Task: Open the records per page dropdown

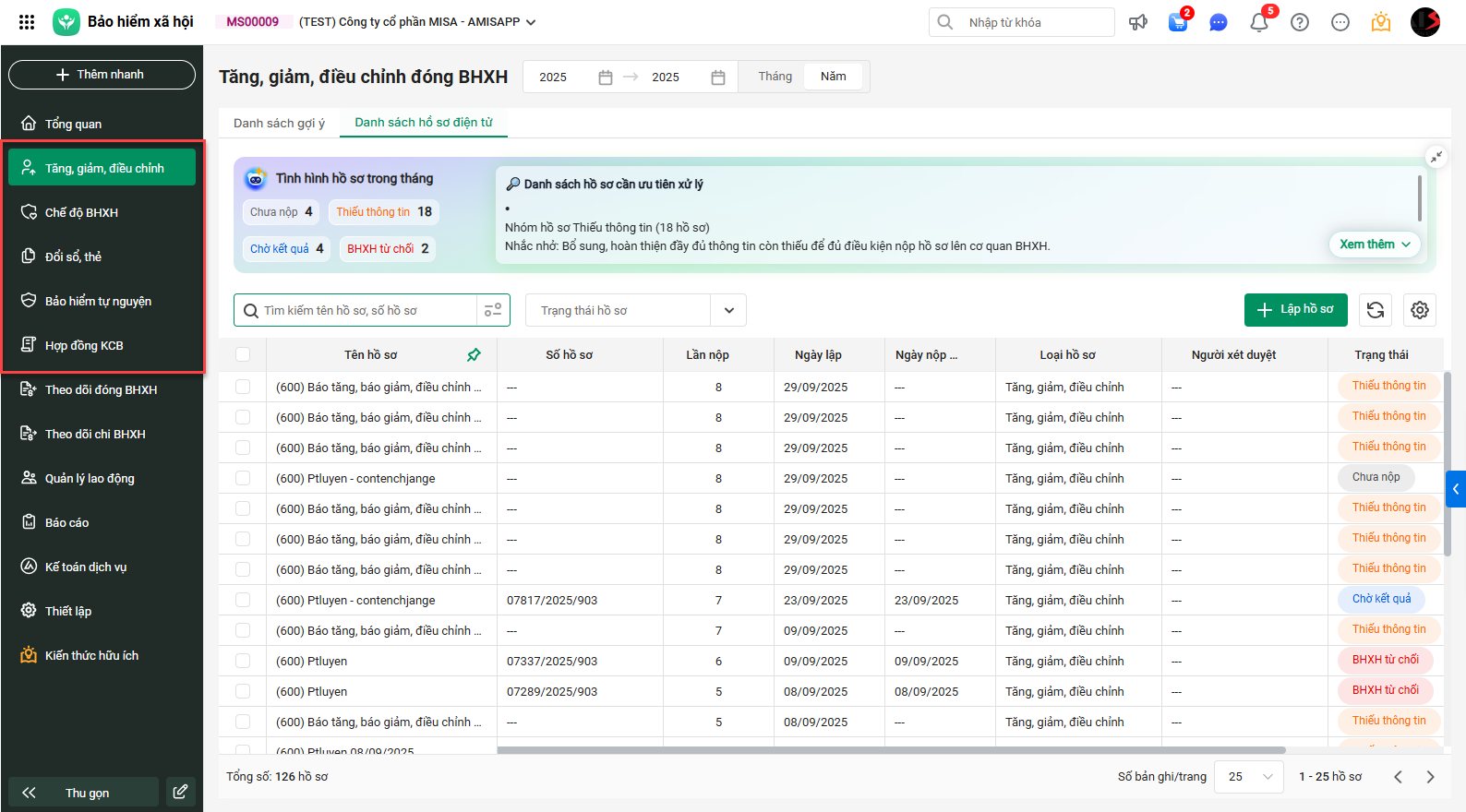Action: pos(1249,777)
